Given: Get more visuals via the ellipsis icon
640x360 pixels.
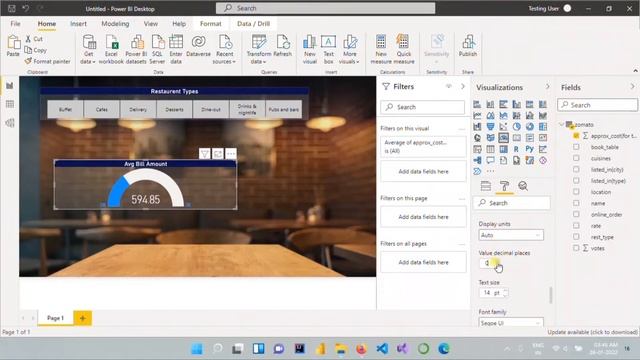Looking at the screenshot, I should 490,171.
